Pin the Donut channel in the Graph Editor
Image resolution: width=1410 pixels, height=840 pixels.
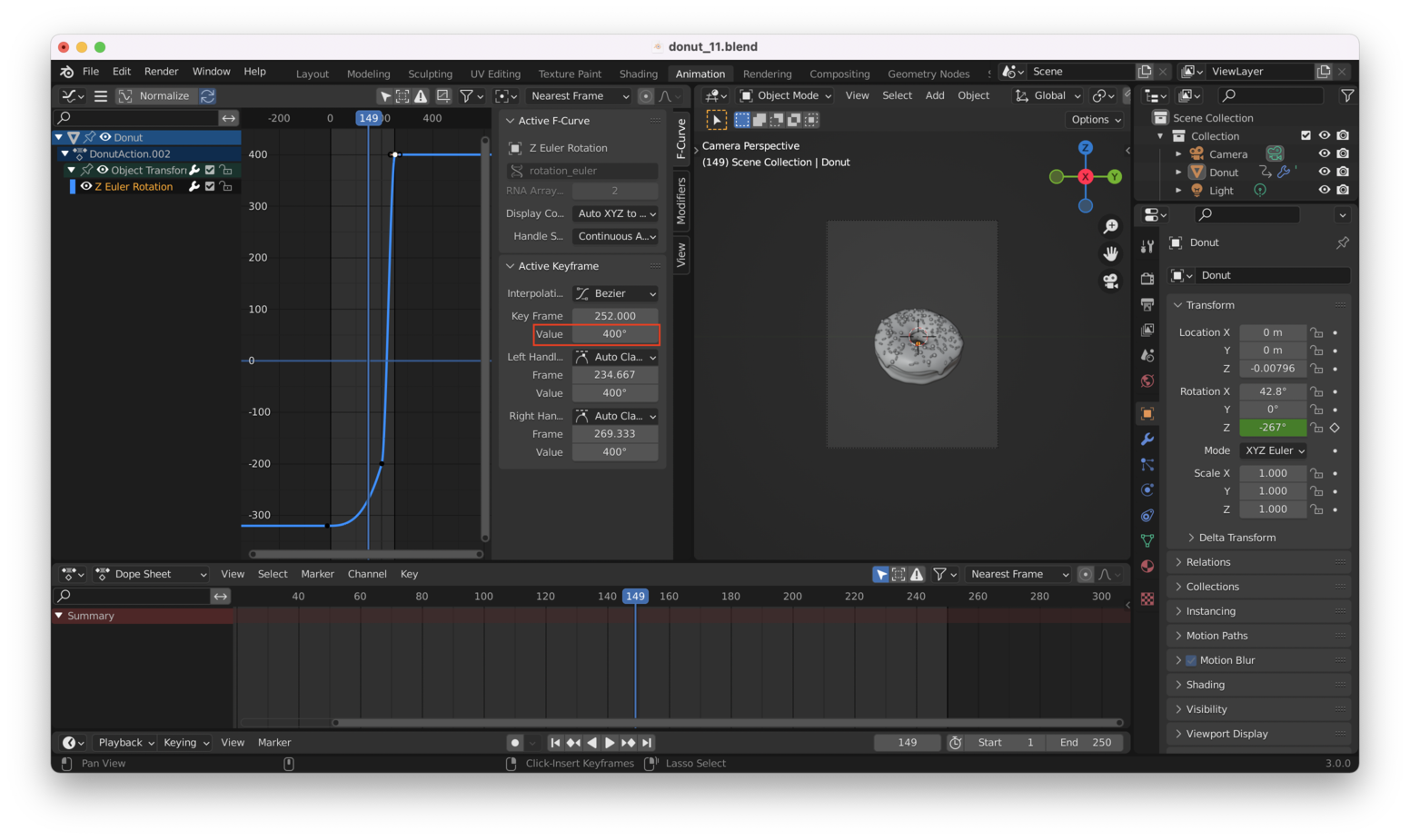click(x=90, y=137)
